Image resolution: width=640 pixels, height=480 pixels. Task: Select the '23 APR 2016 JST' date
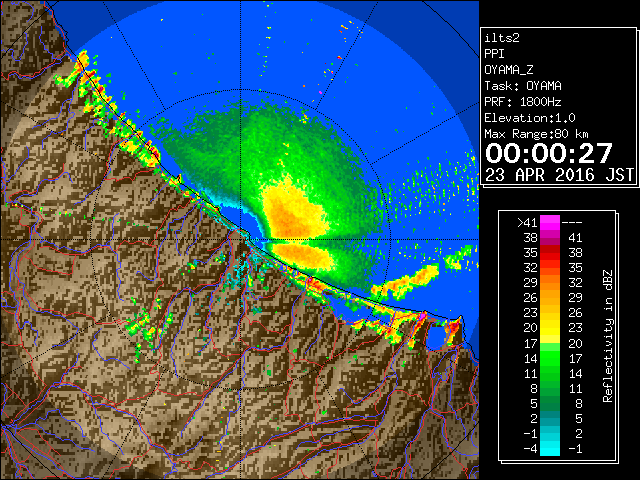pos(559,175)
